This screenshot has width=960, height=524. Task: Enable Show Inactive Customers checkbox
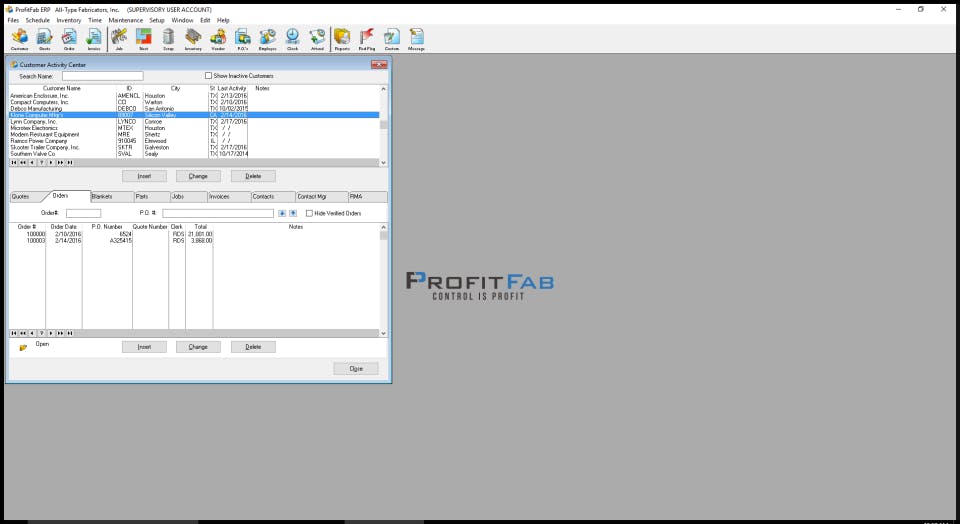click(208, 76)
